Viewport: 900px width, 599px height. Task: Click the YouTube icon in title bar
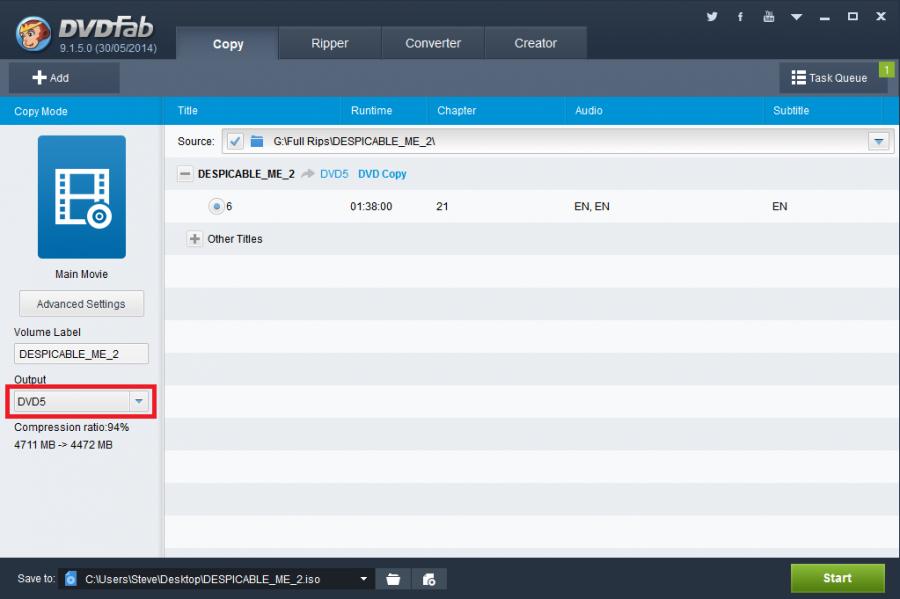click(768, 16)
